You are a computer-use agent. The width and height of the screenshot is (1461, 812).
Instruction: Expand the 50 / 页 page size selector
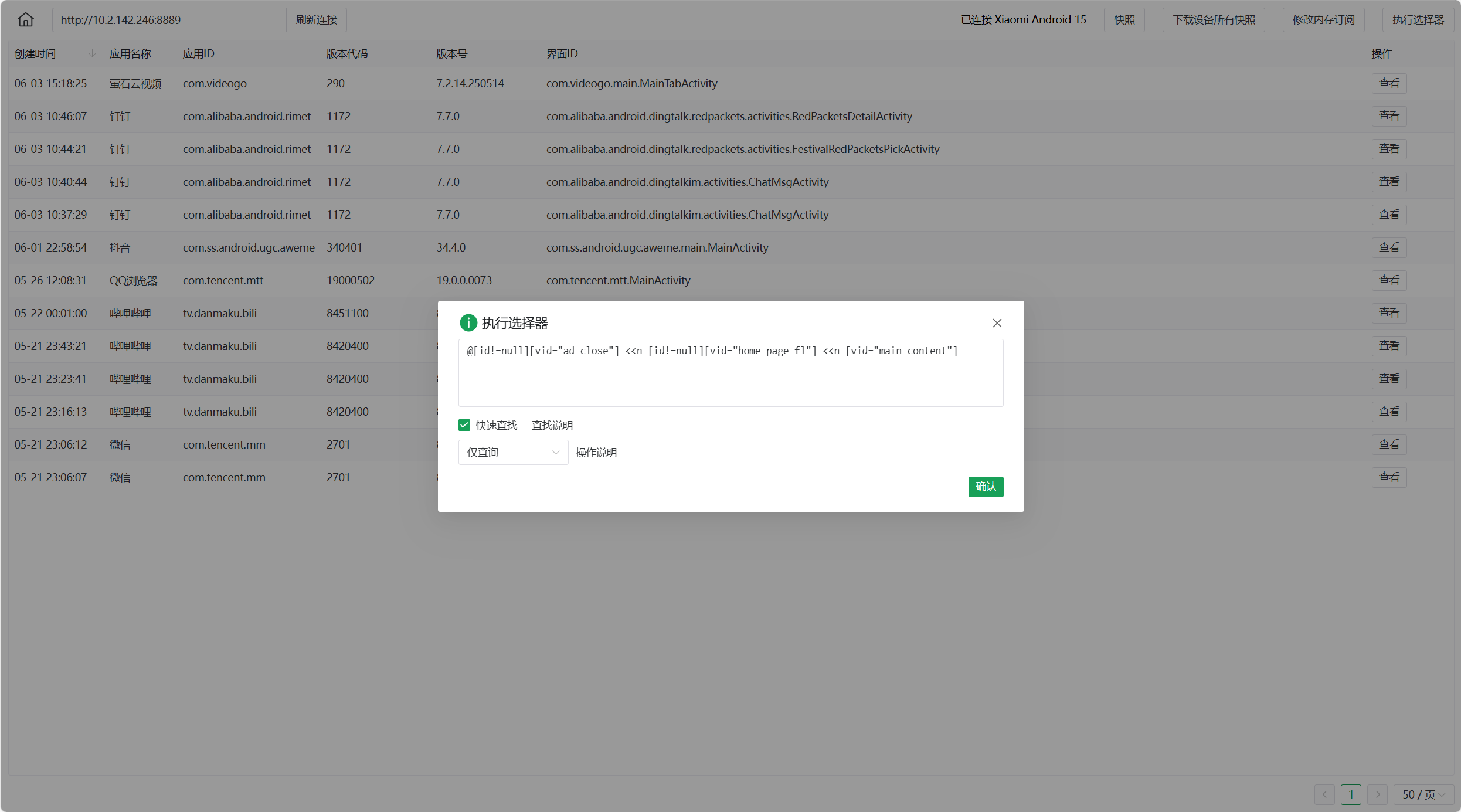pos(1423,794)
